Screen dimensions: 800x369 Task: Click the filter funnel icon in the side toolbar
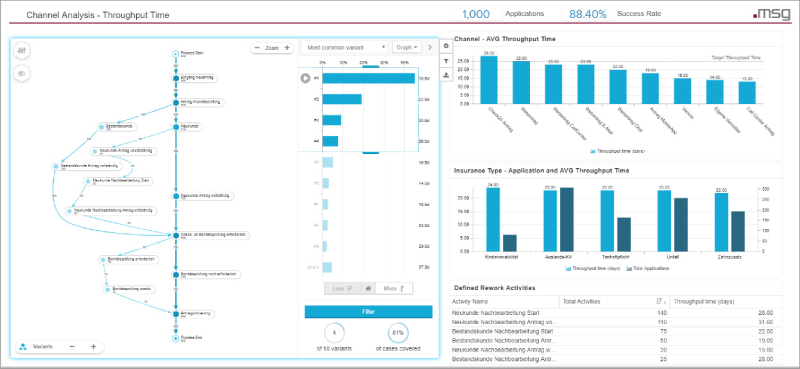[x=446, y=61]
